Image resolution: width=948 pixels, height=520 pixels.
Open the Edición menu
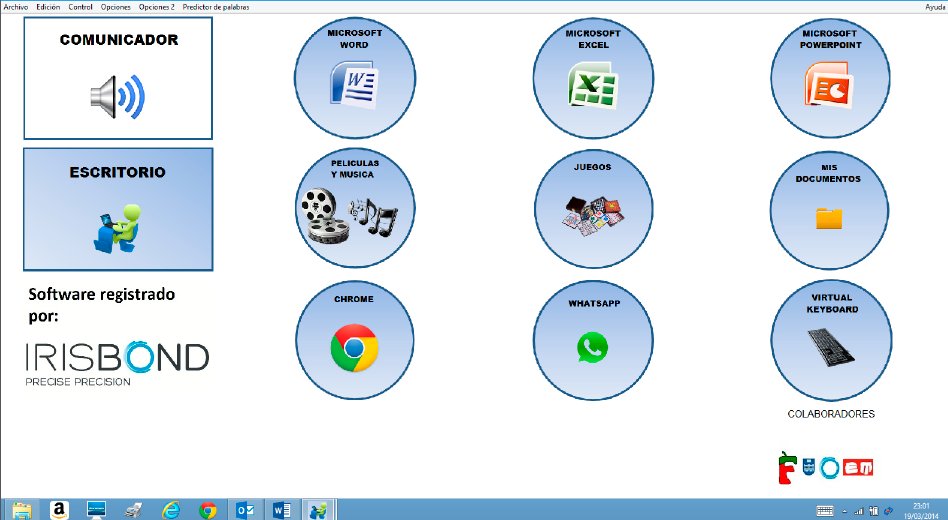point(48,7)
